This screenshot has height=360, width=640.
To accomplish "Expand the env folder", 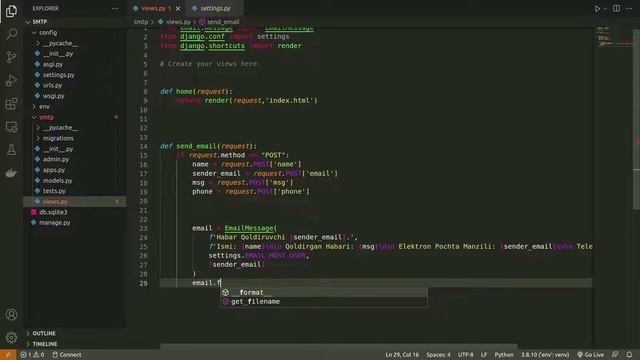I will (75, 107).
